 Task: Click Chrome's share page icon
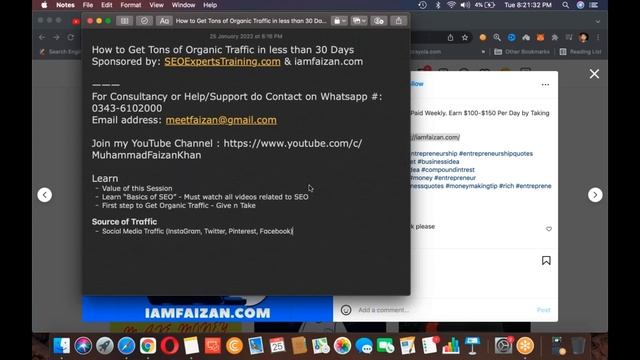(x=450, y=38)
